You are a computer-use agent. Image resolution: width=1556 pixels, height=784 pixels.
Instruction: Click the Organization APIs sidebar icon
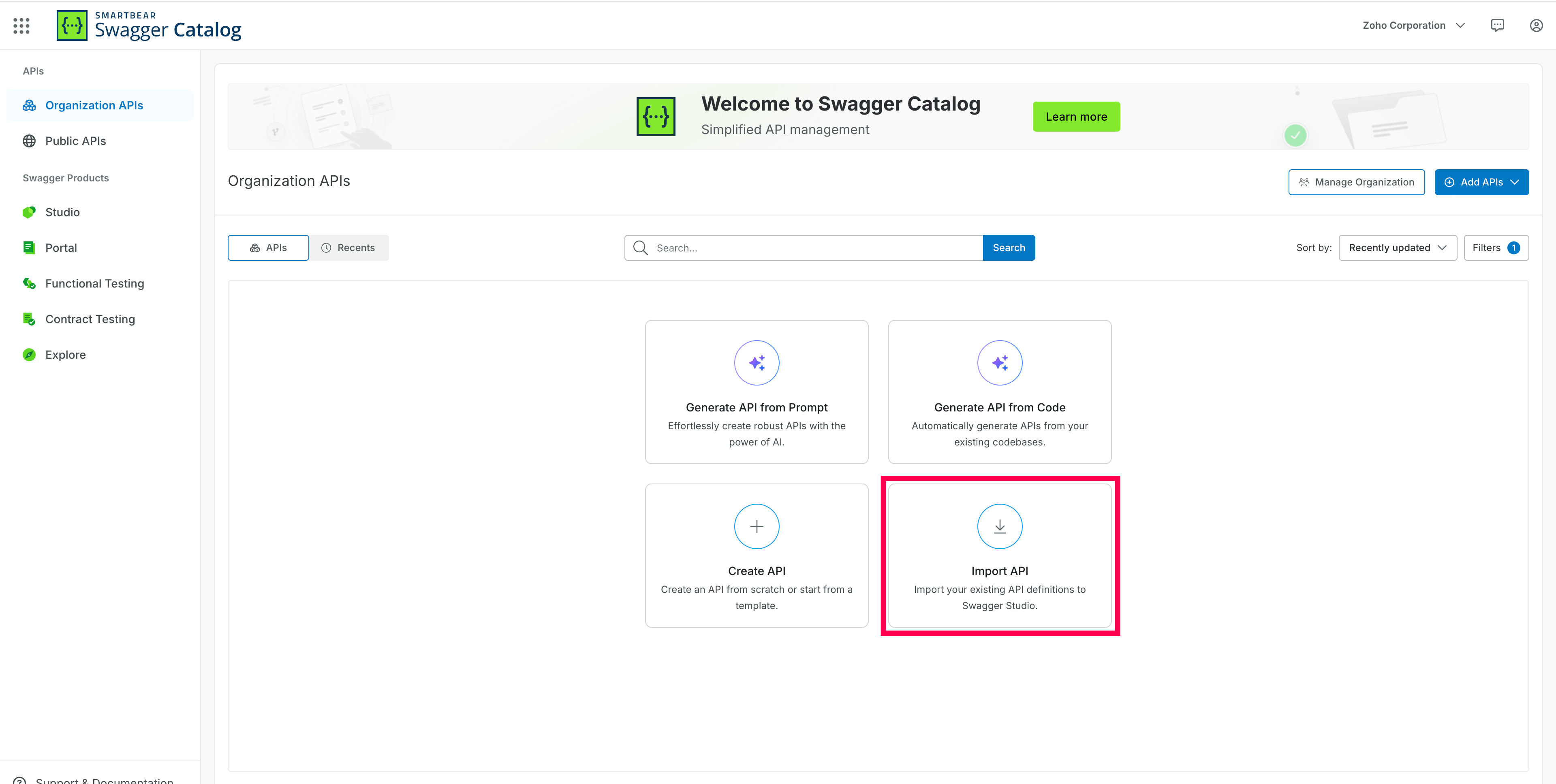point(29,106)
